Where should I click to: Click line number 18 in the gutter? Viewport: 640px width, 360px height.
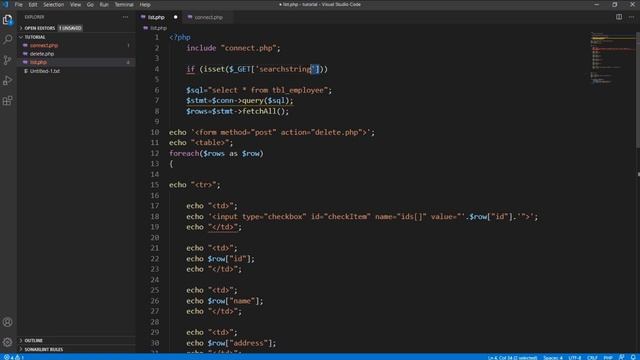pyautogui.click(x=155, y=216)
